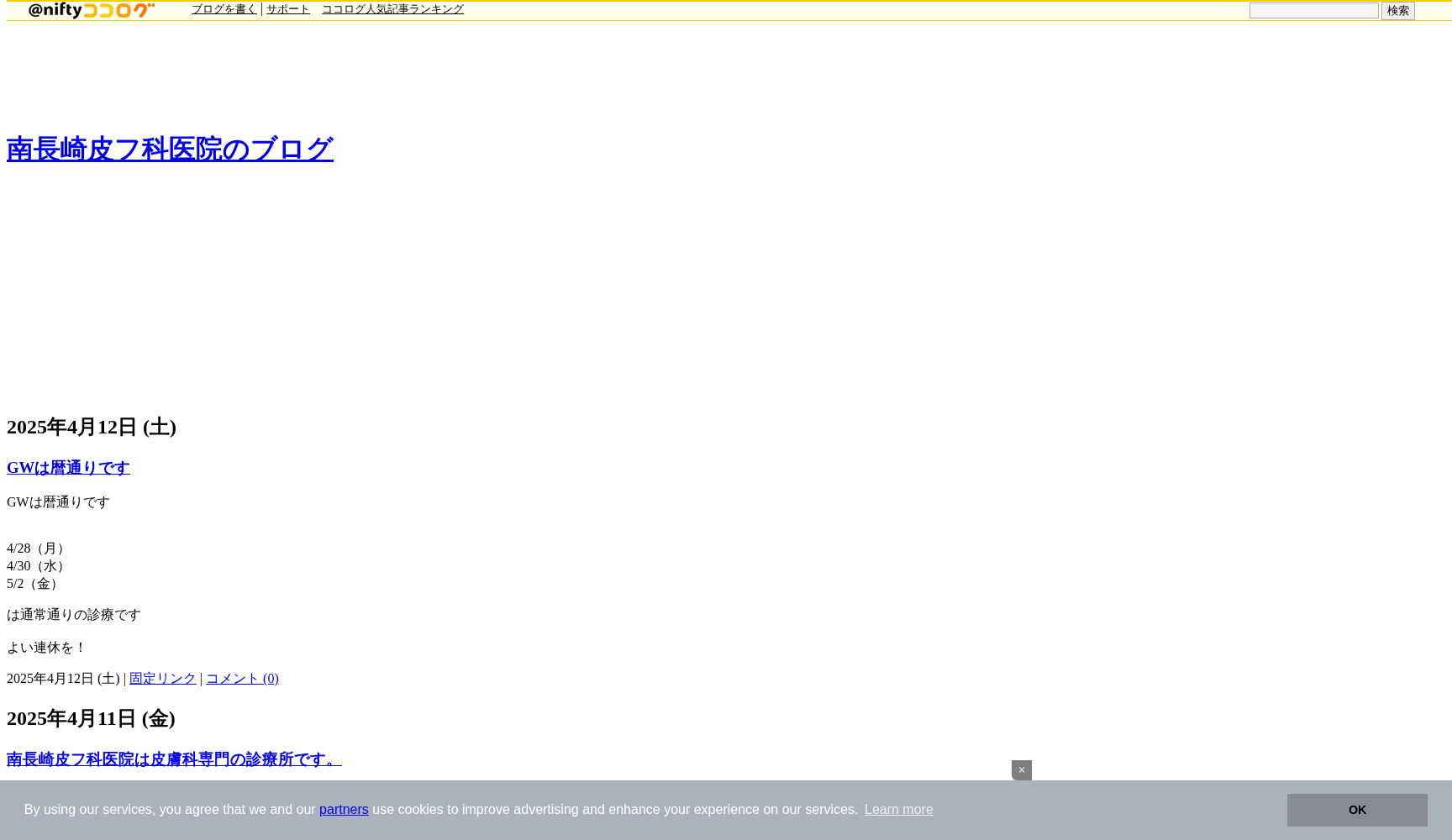Open the サポート link in the top bar
Screen dimensions: 1452x840
point(287,9)
